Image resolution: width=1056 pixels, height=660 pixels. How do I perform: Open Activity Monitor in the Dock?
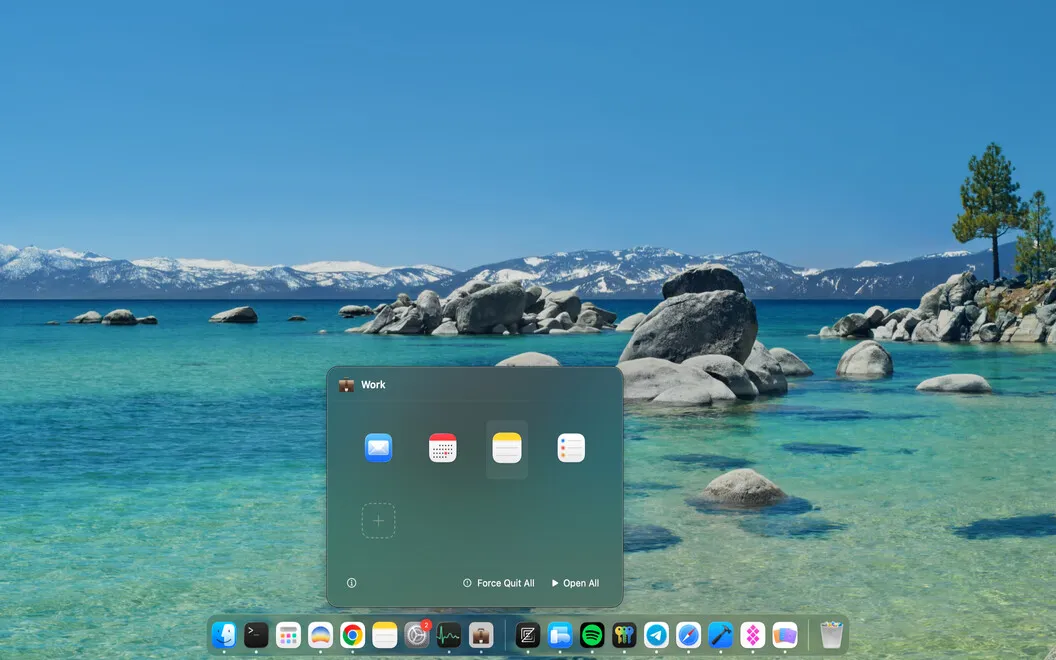pos(449,635)
